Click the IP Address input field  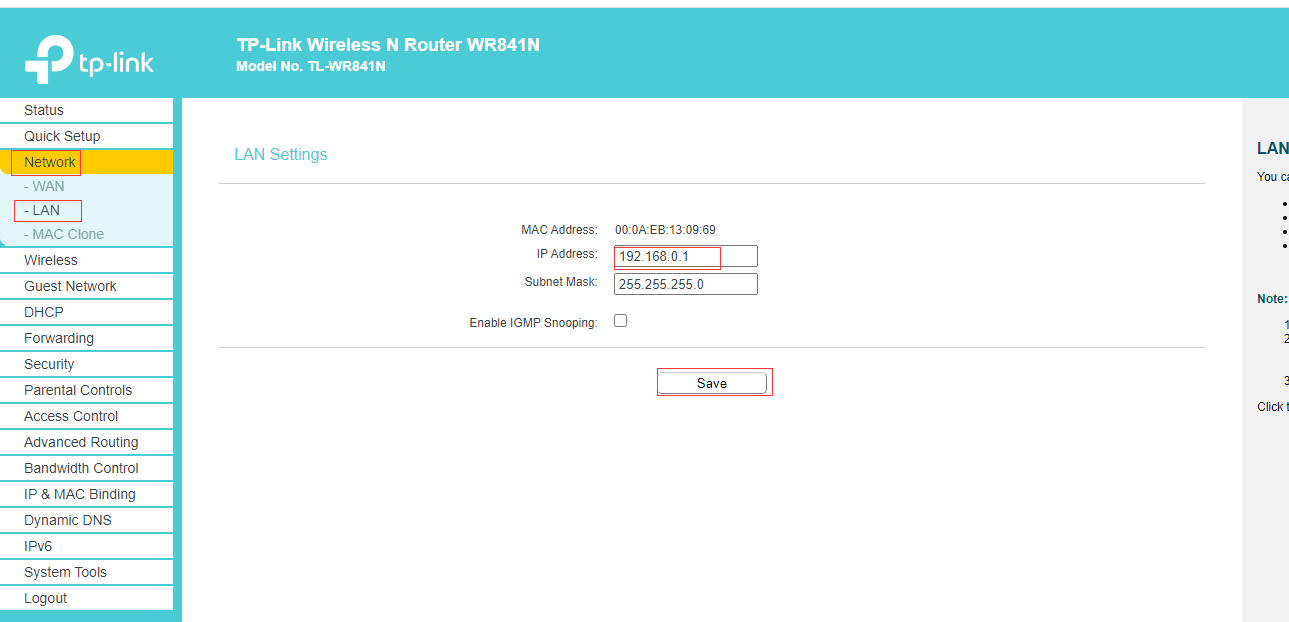click(686, 256)
